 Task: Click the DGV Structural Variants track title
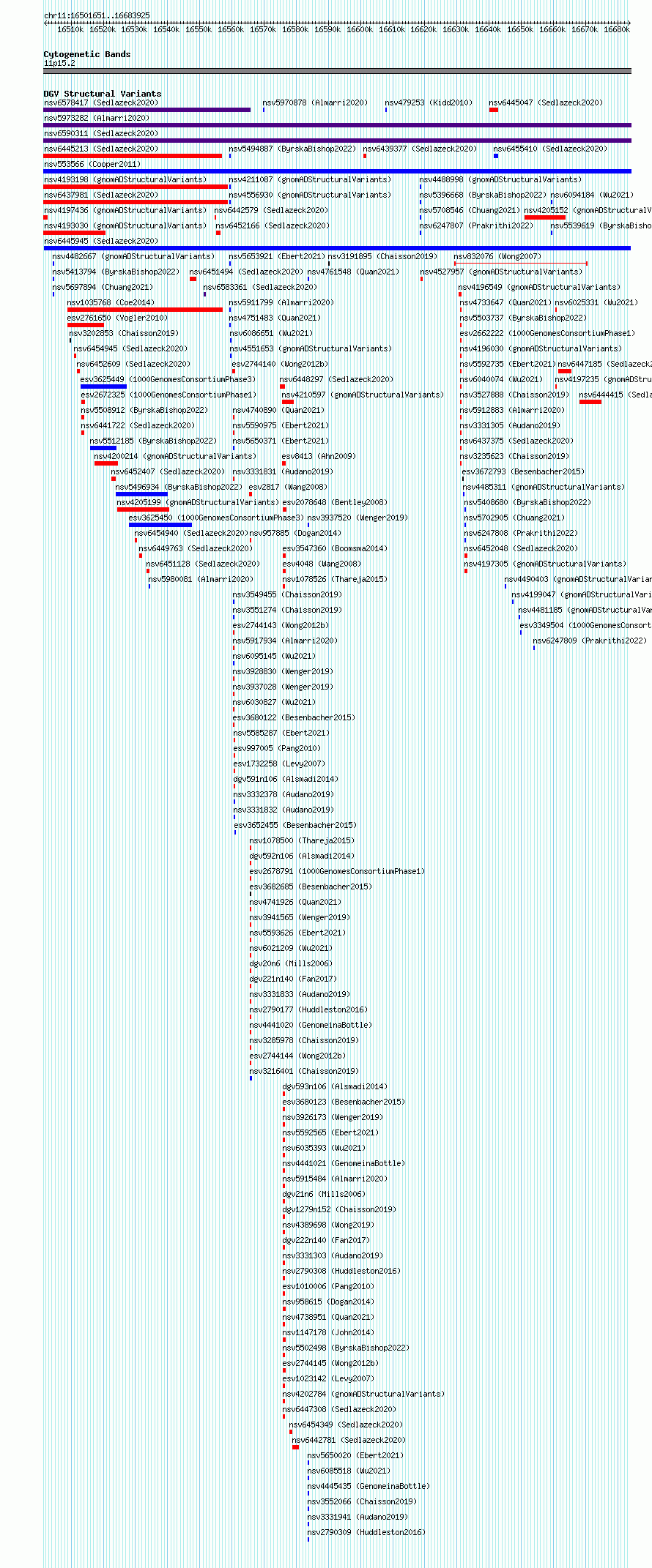coord(103,94)
